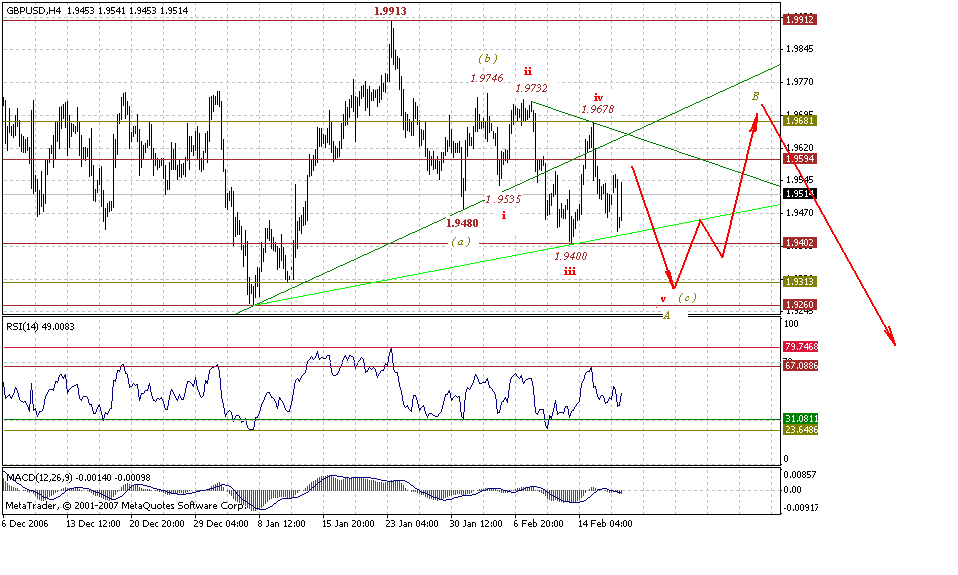Select the 6 Dec 2006 date label
This screenshot has height=575, width=958.
click(25, 524)
